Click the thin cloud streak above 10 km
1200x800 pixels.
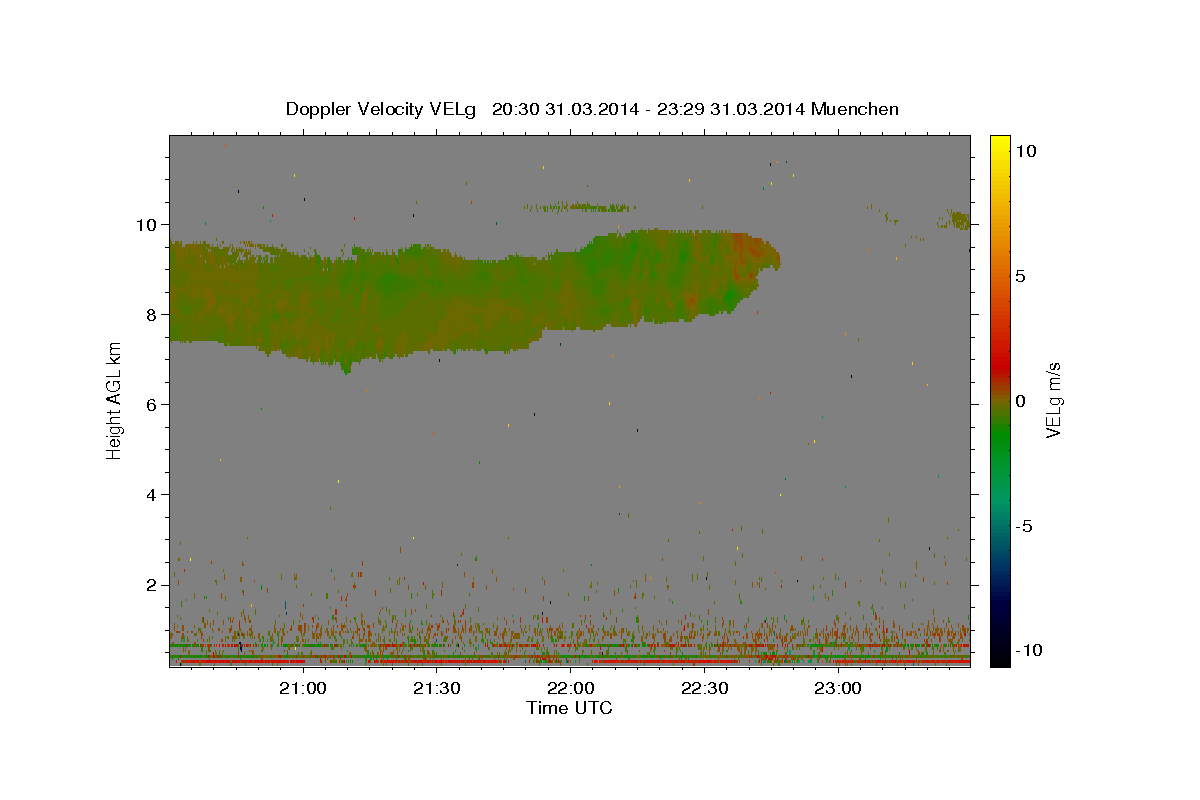[x=580, y=207]
